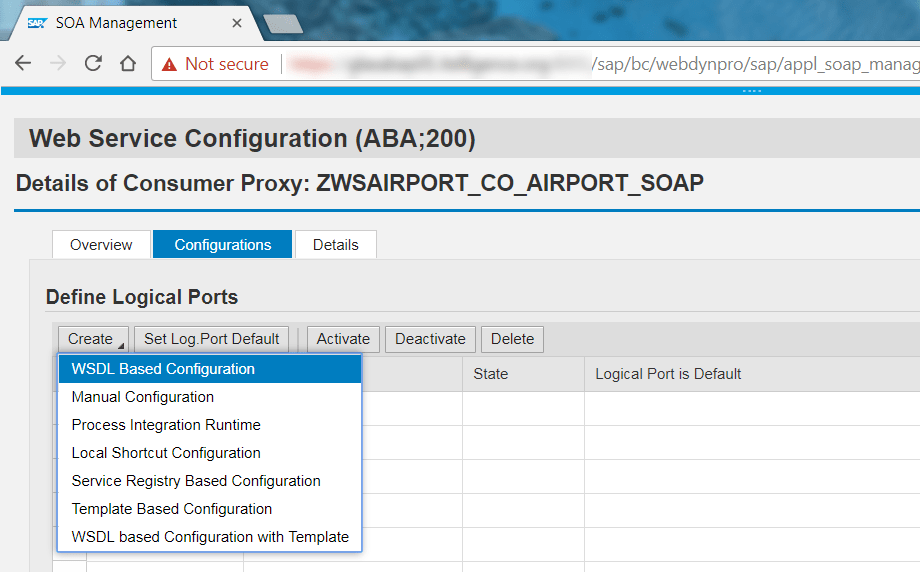This screenshot has width=920, height=572.
Task: Switch to the Overview tab
Action: tap(101, 245)
